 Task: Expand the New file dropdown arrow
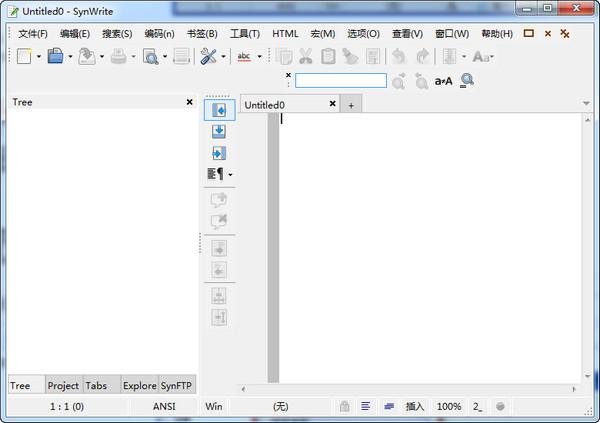39,57
